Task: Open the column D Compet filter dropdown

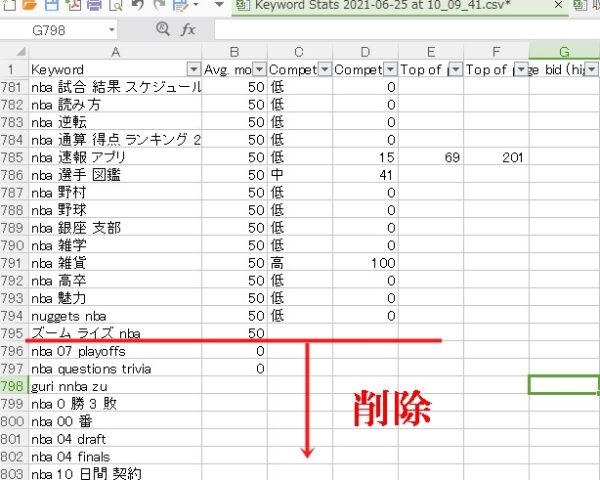Action: pos(390,69)
